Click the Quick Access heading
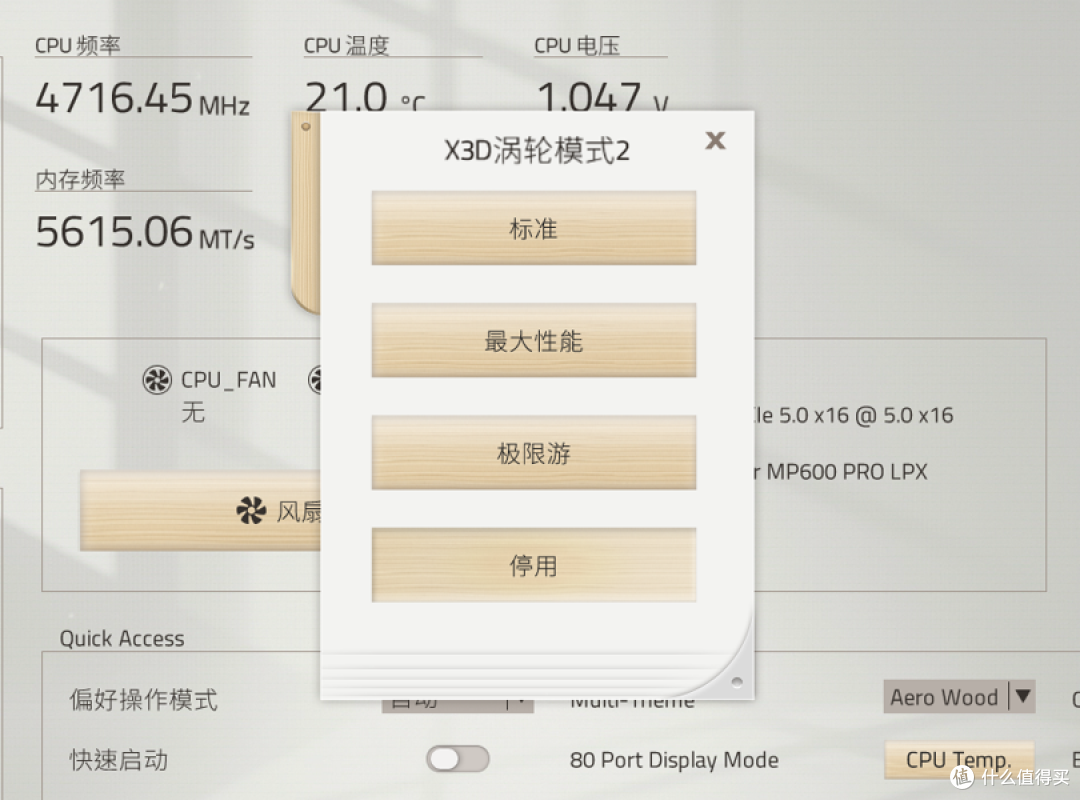 pyautogui.click(x=122, y=639)
